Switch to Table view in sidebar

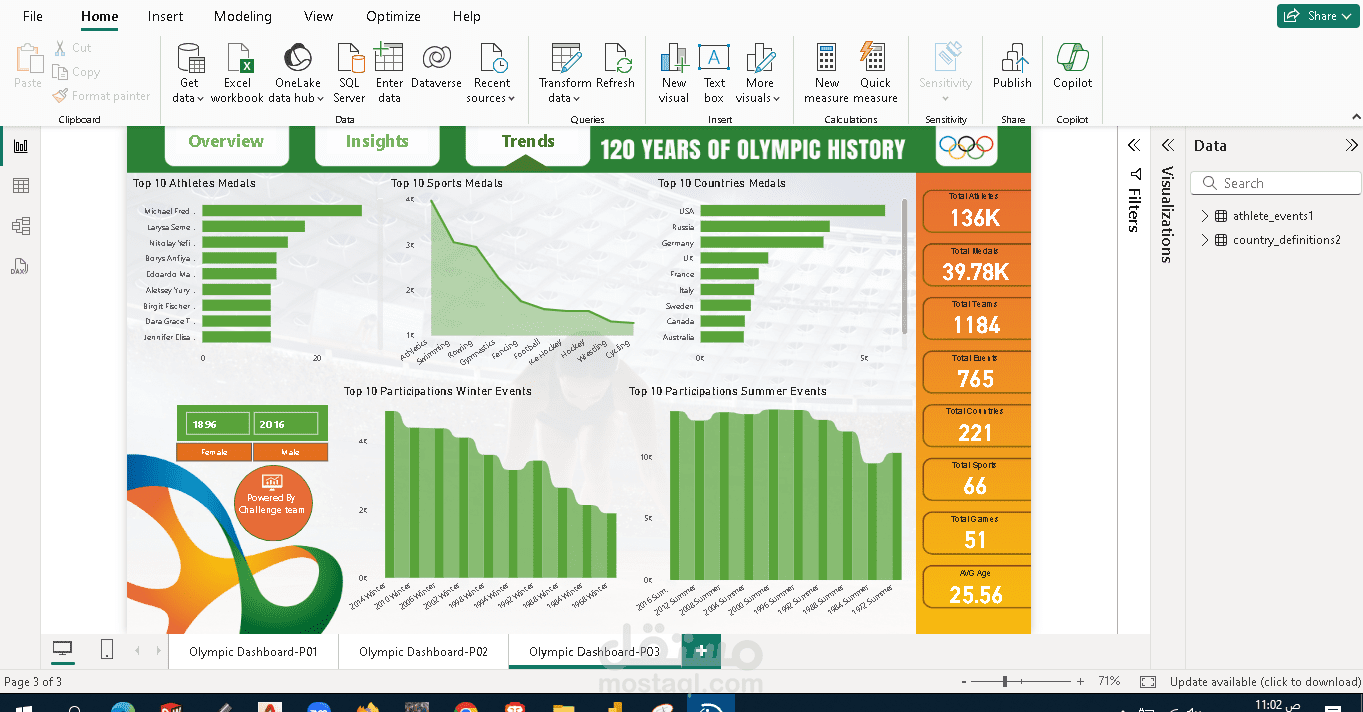[x=21, y=186]
